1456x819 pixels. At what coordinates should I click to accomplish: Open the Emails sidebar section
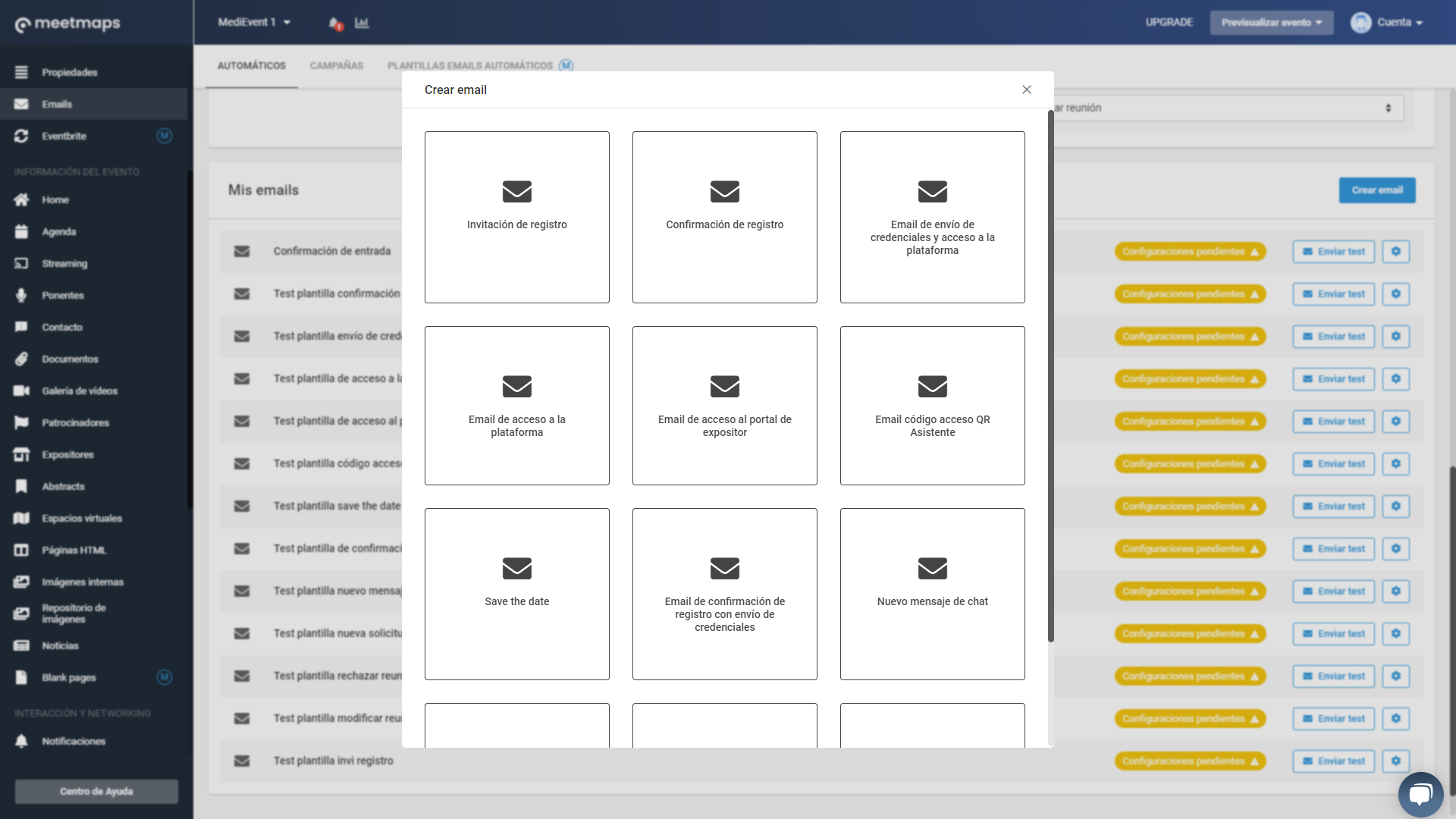[94, 104]
